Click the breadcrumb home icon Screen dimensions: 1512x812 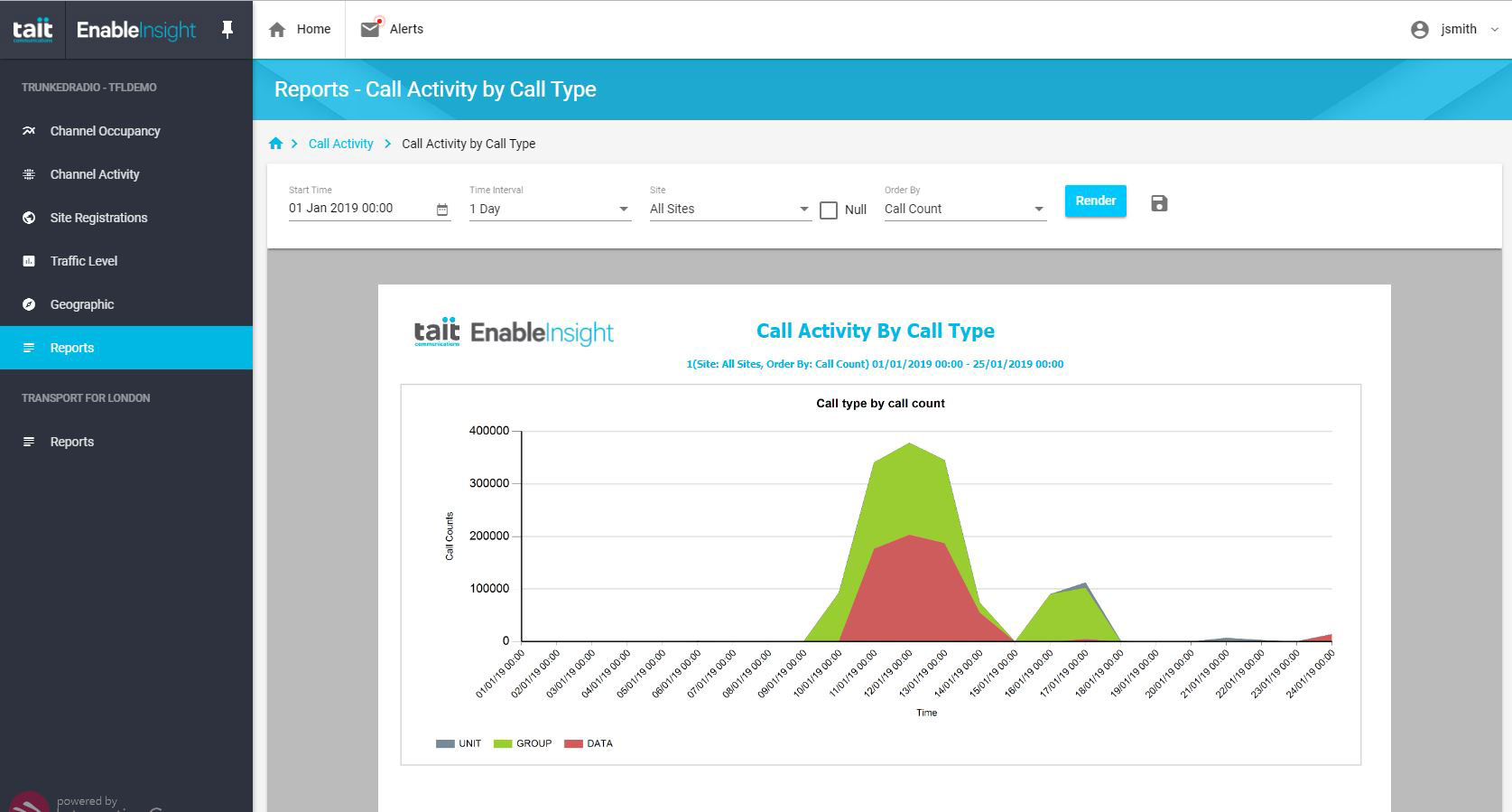276,143
